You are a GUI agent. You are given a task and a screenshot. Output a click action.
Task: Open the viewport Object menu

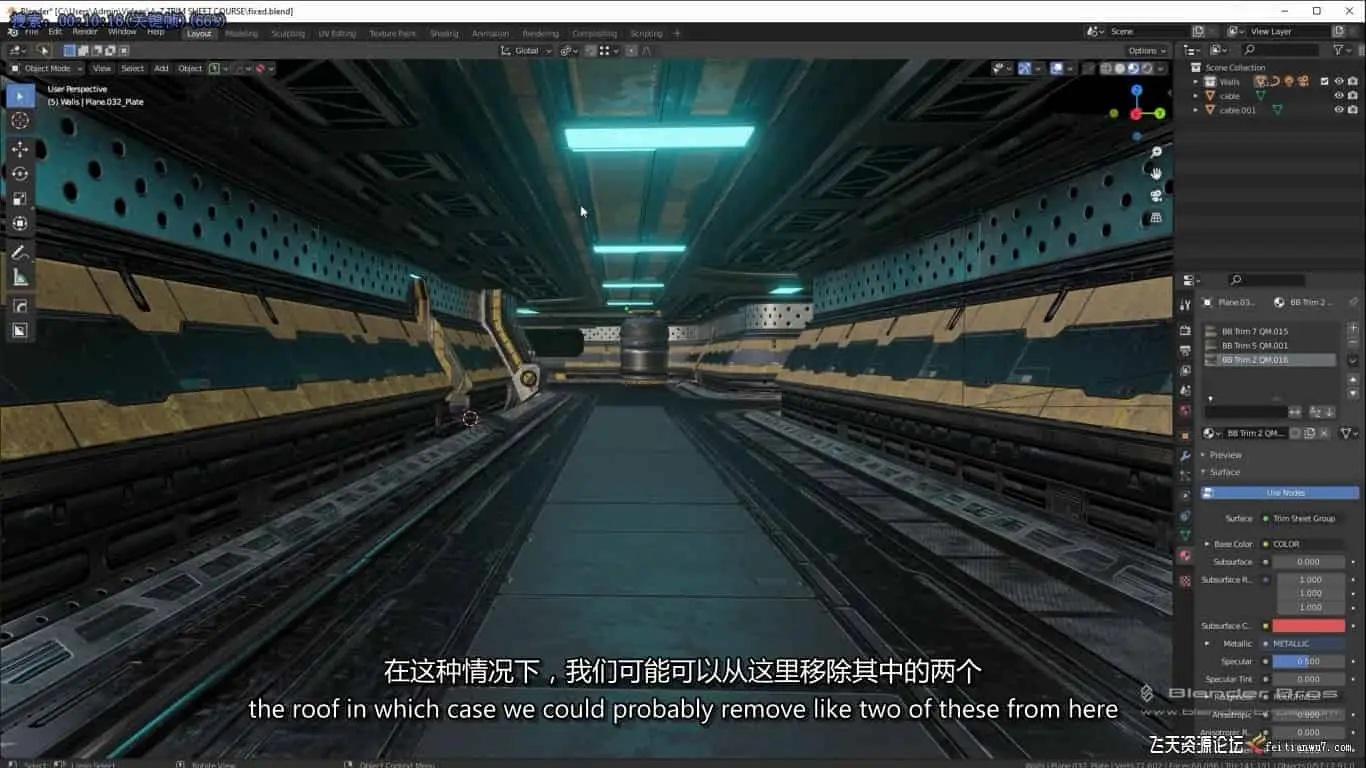(190, 68)
